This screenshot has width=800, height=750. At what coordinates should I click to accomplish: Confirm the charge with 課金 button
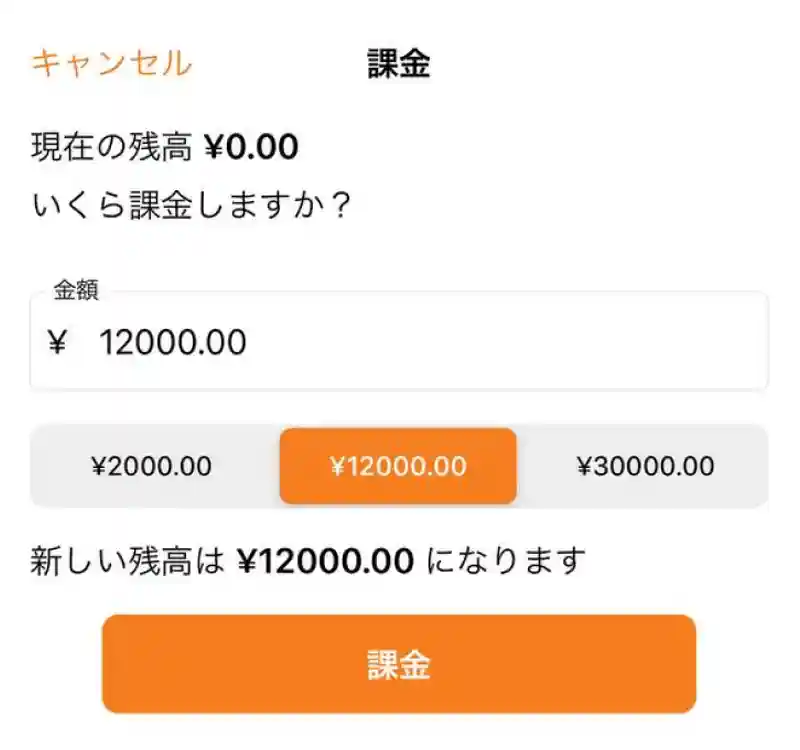(398, 663)
